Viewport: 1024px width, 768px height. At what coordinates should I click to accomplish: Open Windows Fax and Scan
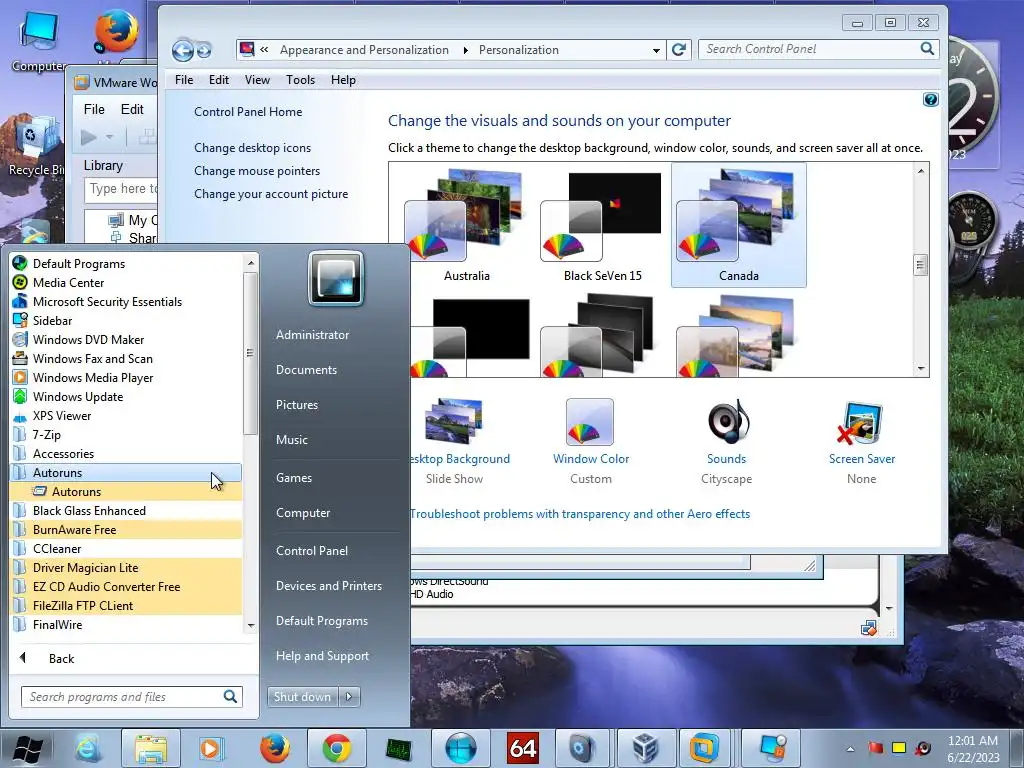(127, 359)
